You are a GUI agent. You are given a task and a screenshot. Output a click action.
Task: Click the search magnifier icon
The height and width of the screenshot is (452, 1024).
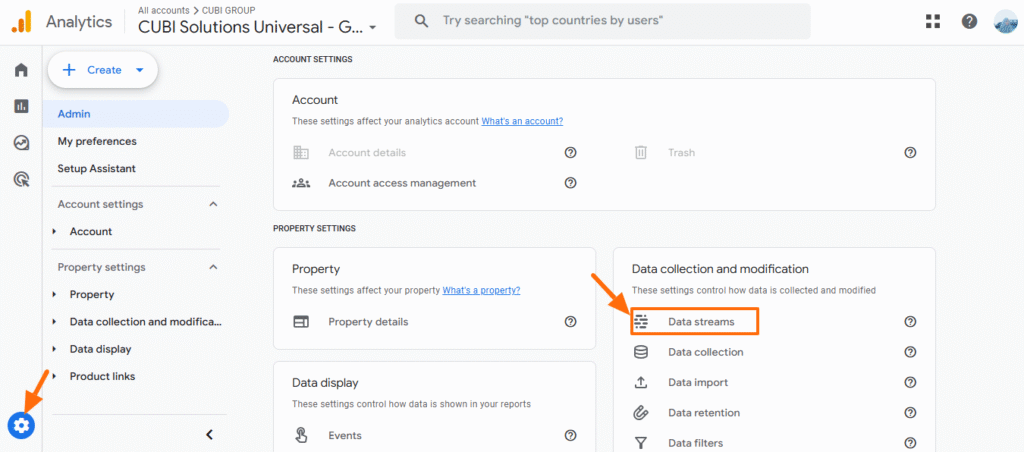coord(422,21)
